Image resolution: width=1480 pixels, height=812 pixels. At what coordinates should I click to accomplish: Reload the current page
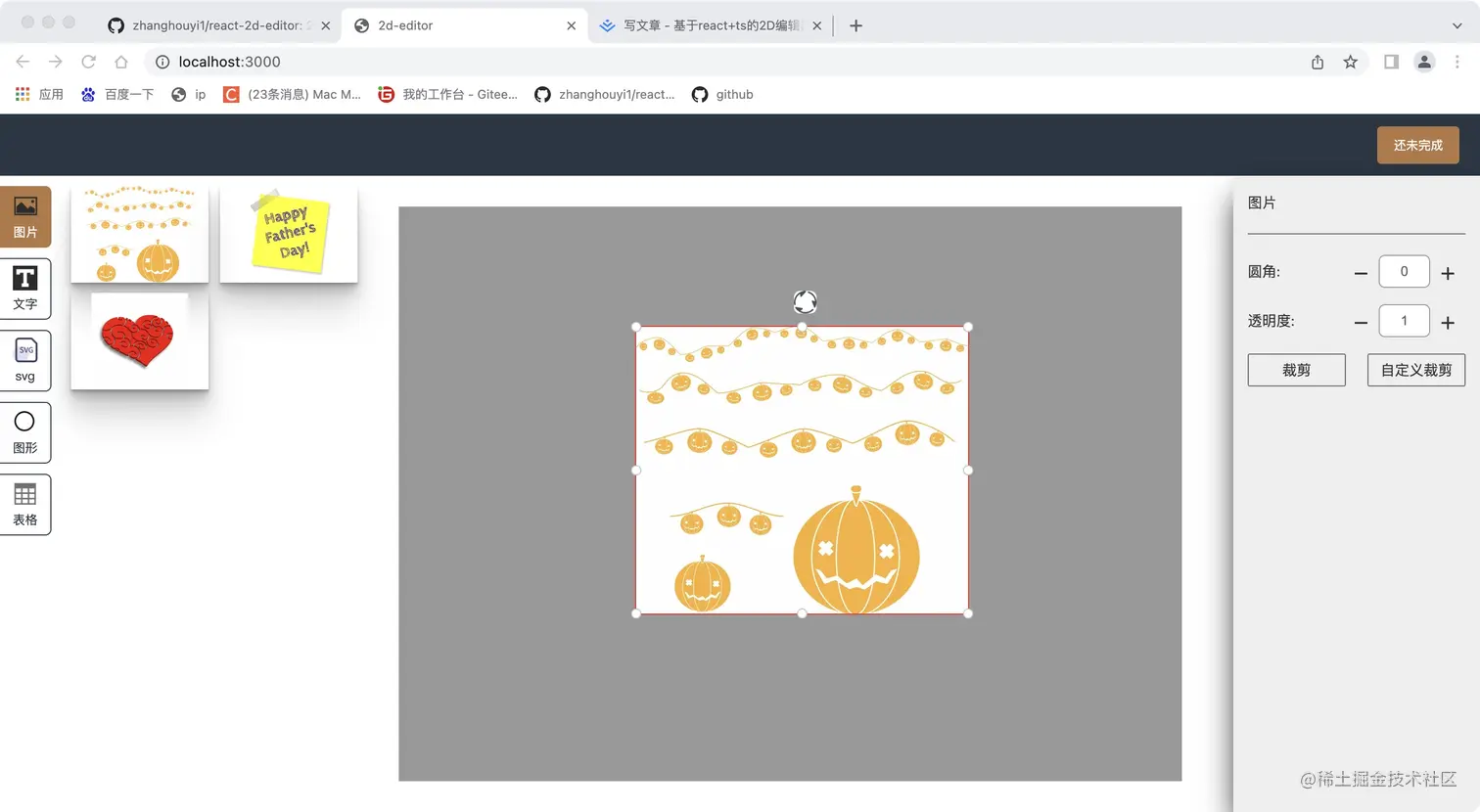click(x=88, y=62)
